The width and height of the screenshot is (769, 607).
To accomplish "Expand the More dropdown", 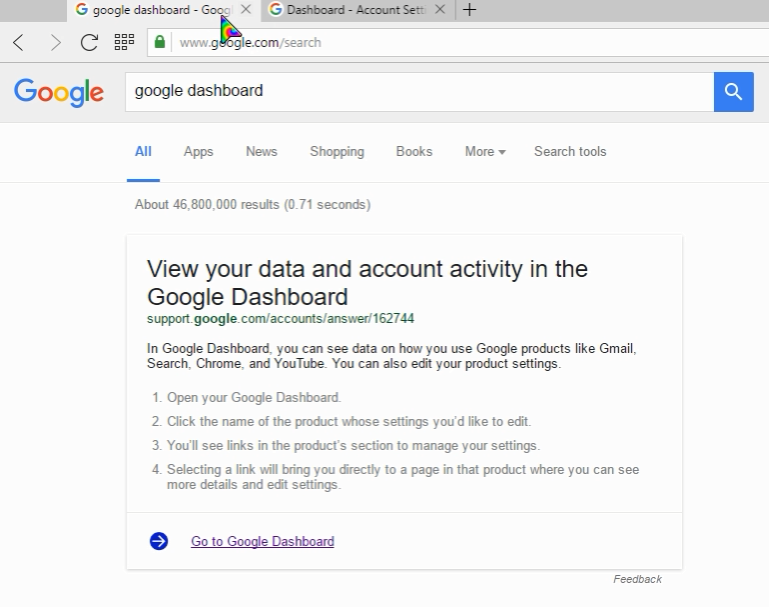I will 485,152.
